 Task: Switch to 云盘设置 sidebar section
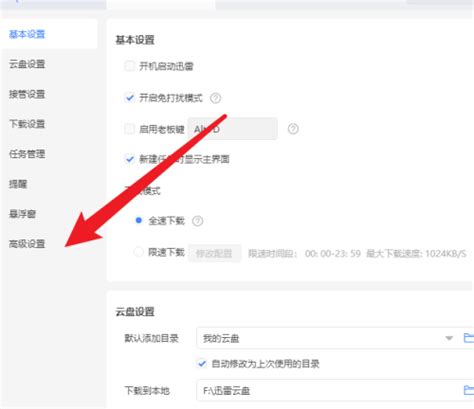tap(27, 64)
